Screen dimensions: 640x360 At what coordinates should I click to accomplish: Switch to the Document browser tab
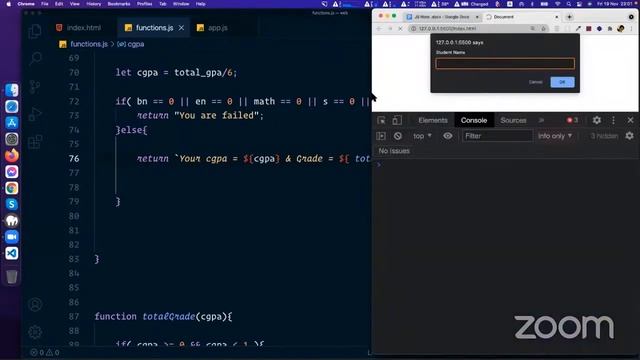pos(521,17)
